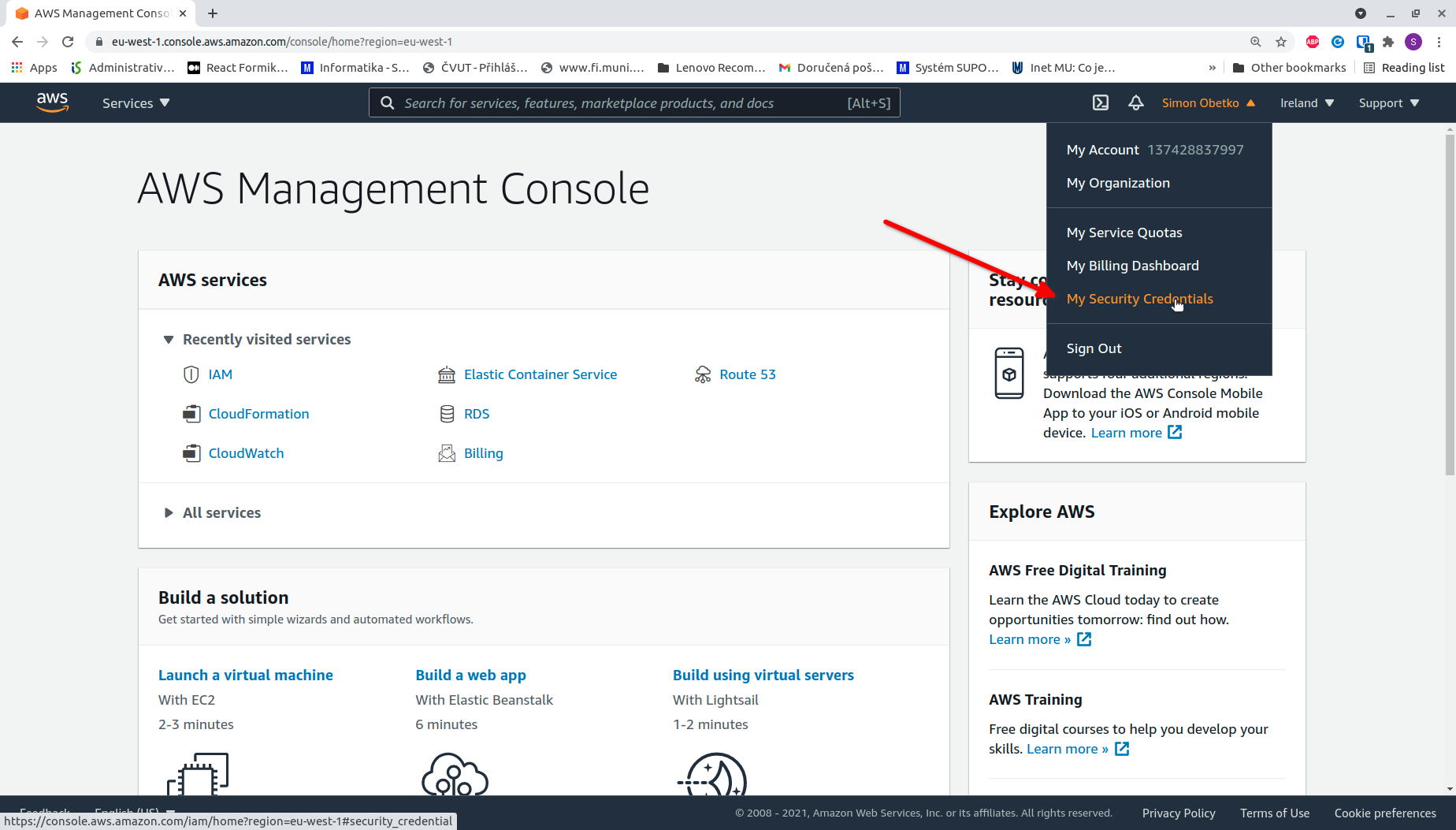Screen dimensions: 1456x830
Task: Show more bookmarks with the chevron
Action: (x=1212, y=68)
